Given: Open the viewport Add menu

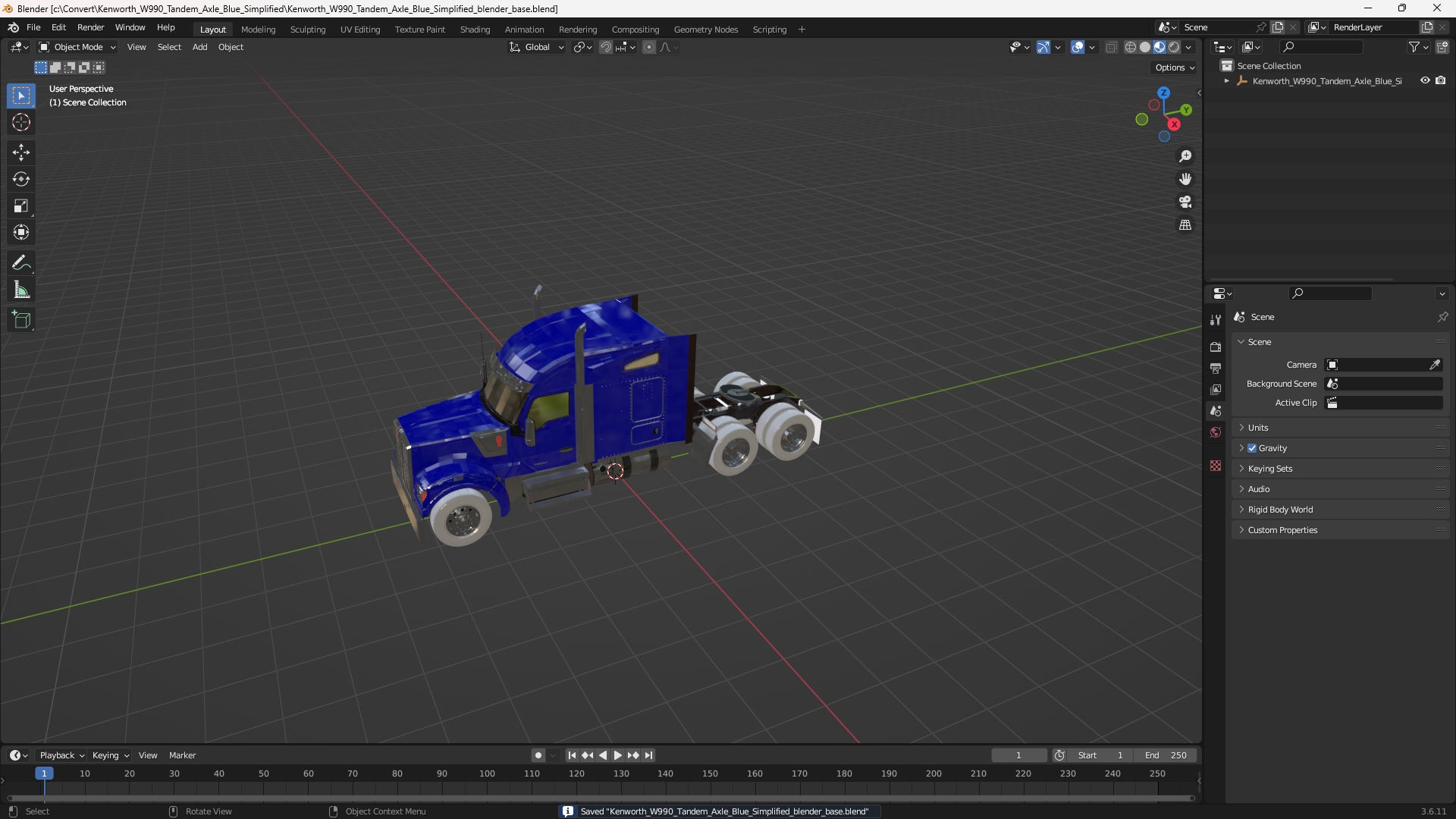Looking at the screenshot, I should pyautogui.click(x=199, y=47).
